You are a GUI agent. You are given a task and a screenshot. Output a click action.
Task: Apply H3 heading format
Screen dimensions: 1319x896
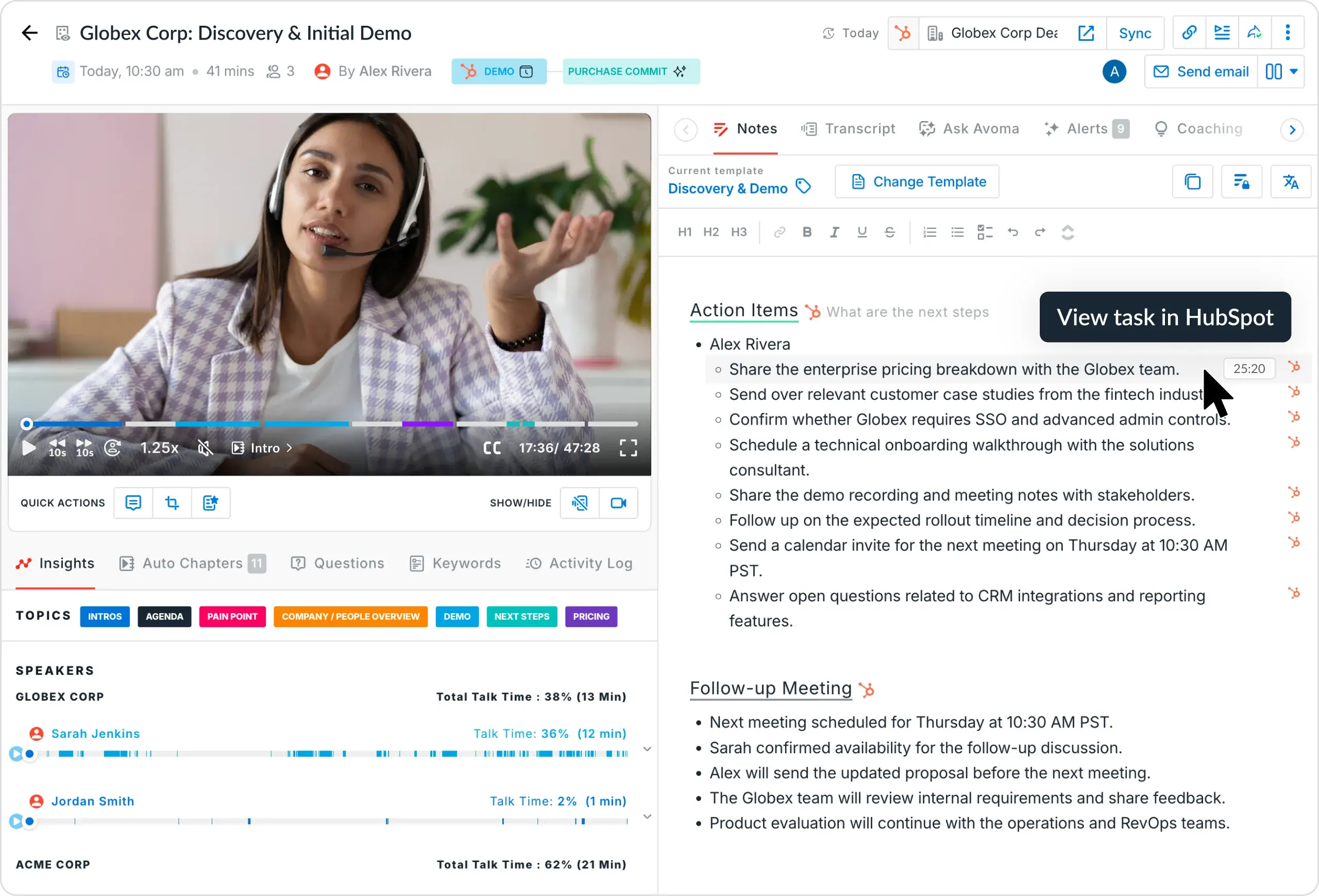(738, 232)
